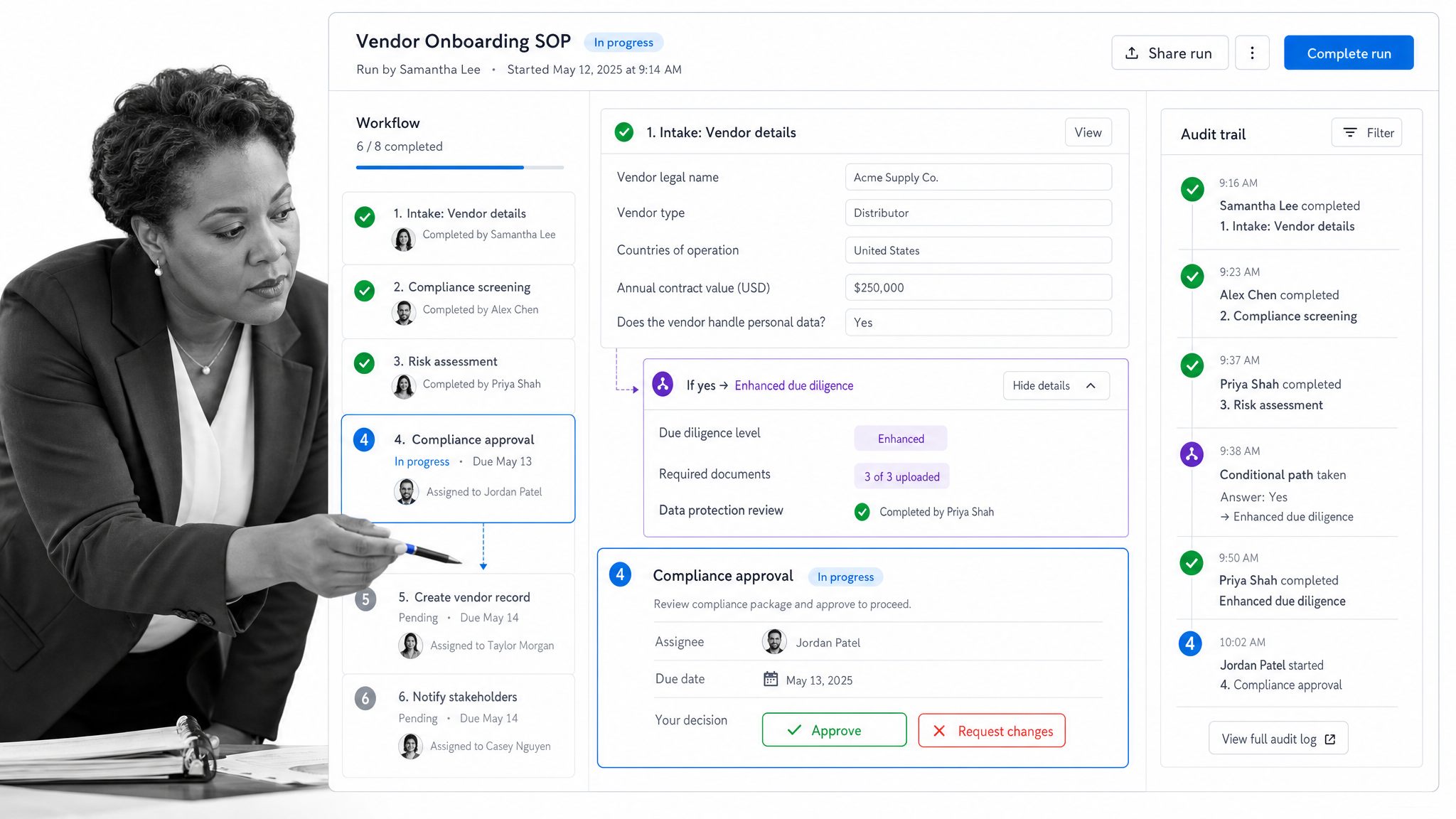Image resolution: width=1456 pixels, height=819 pixels.
Task: Click the Enhanced due diligence level tag
Action: [900, 439]
